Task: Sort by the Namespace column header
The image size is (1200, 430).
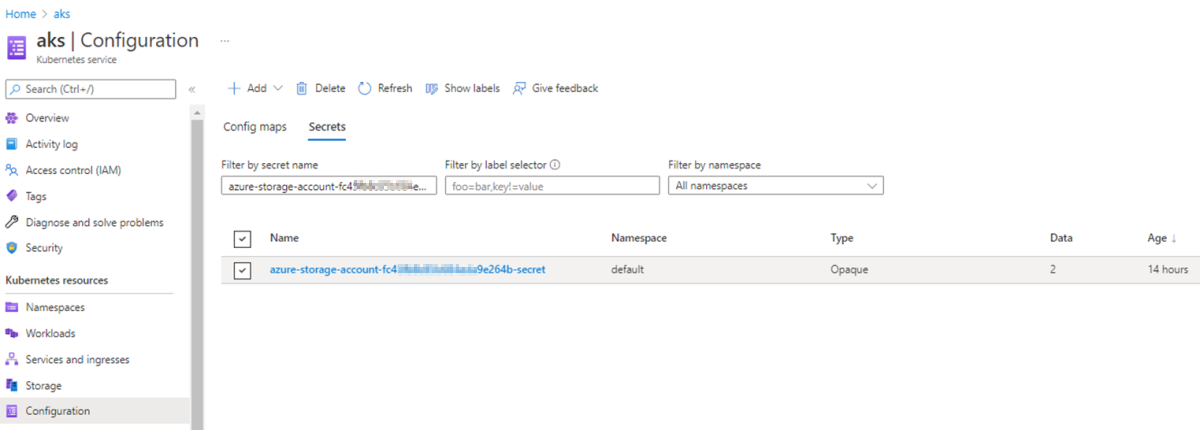Action: [x=639, y=238]
